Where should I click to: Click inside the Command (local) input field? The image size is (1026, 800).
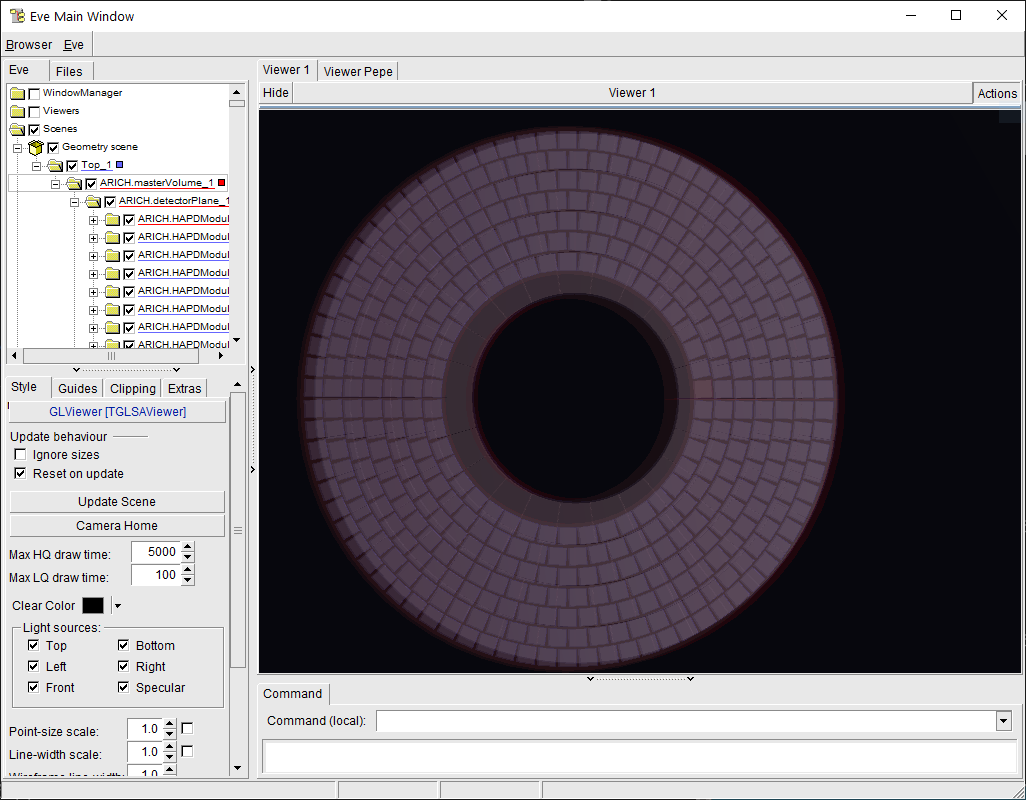pos(690,721)
